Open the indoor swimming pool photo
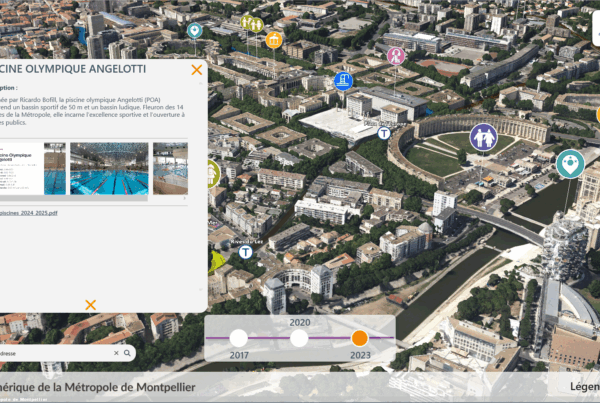Viewport: 600px width, 403px height. tap(108, 168)
